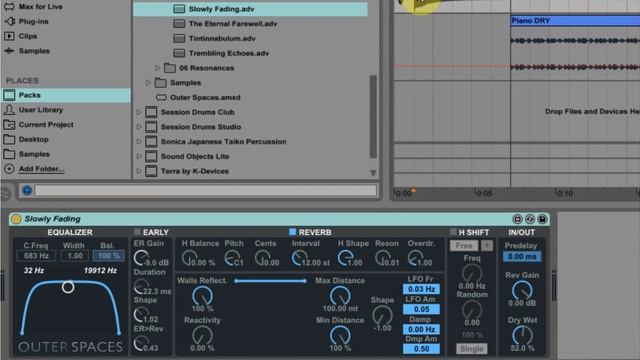Toggle the Slowly Fading device activator
Image resolution: width=640 pixels, height=360 pixels.
pos(16,219)
